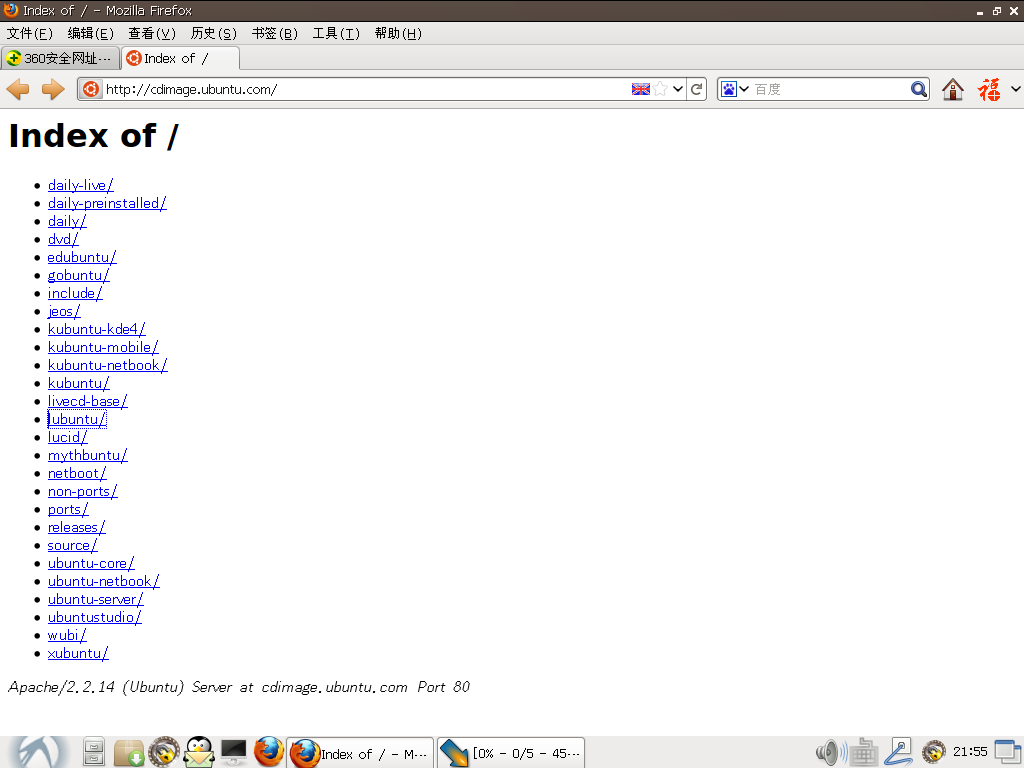Open the penguin mail icon in taskbar
The width and height of the screenshot is (1024, 768).
(x=199, y=752)
